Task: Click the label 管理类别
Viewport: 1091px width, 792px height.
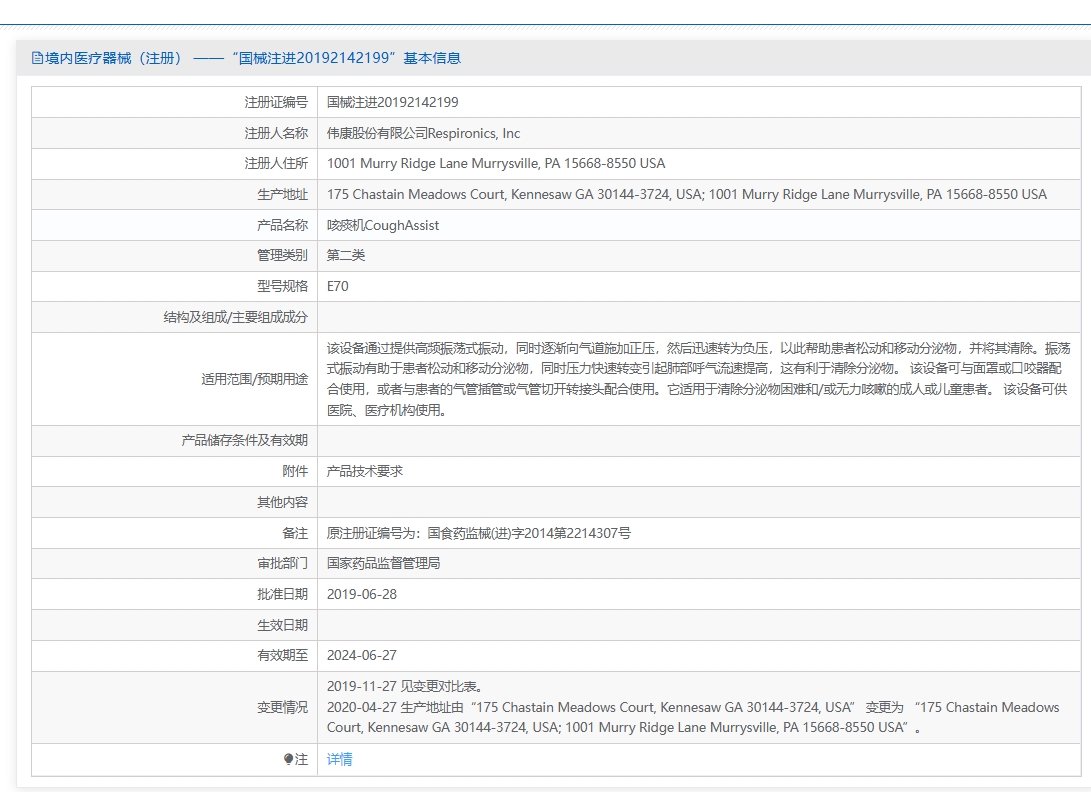Action: pyautogui.click(x=282, y=255)
